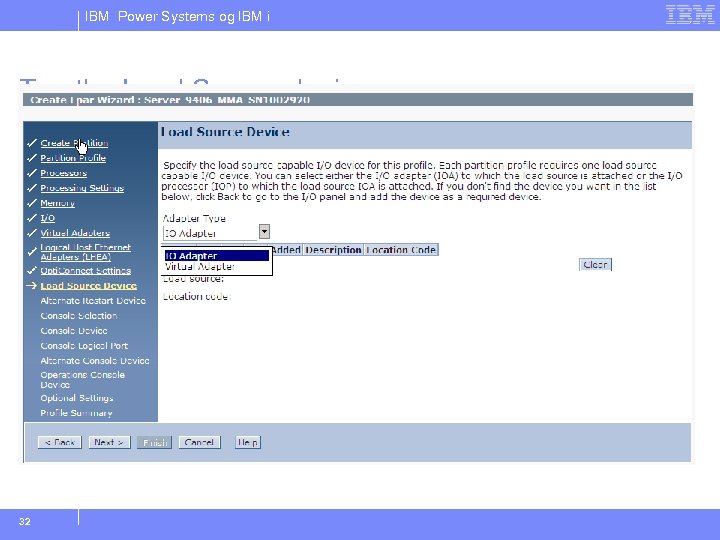Click the Adapter Type field showing IO Adapter
The image size is (720, 540).
click(210, 233)
